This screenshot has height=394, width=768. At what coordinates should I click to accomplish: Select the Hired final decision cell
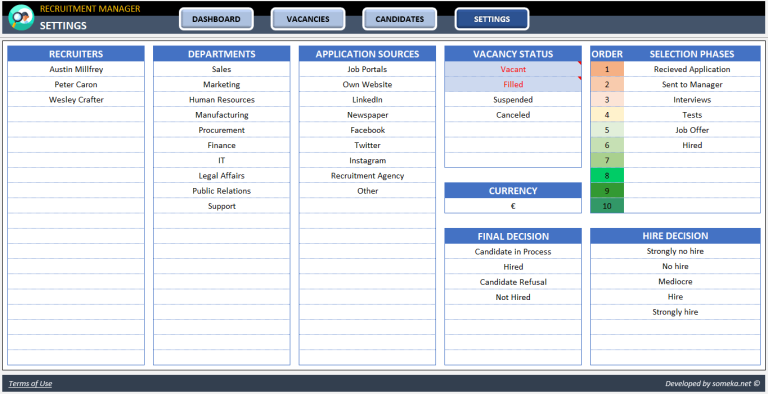pos(513,267)
